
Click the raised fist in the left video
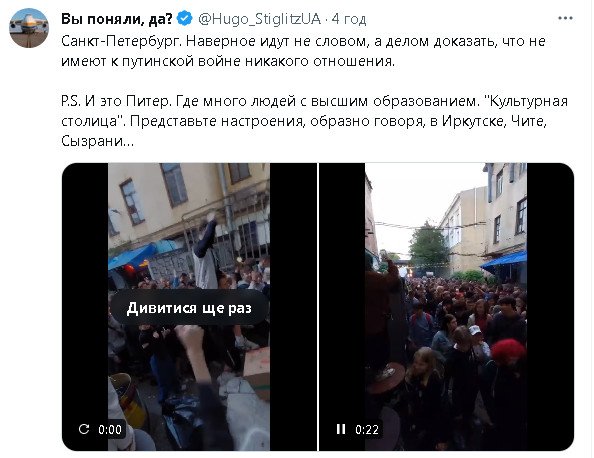(189, 337)
